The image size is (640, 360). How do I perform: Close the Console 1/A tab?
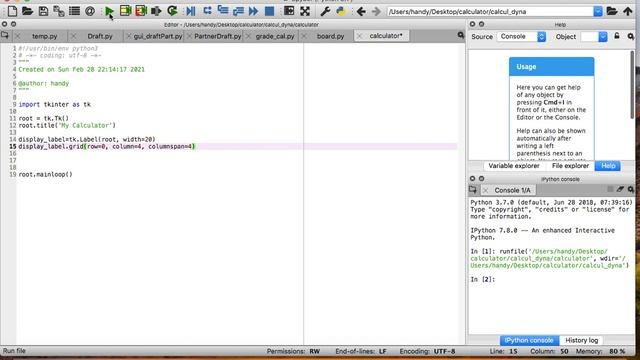click(x=485, y=190)
